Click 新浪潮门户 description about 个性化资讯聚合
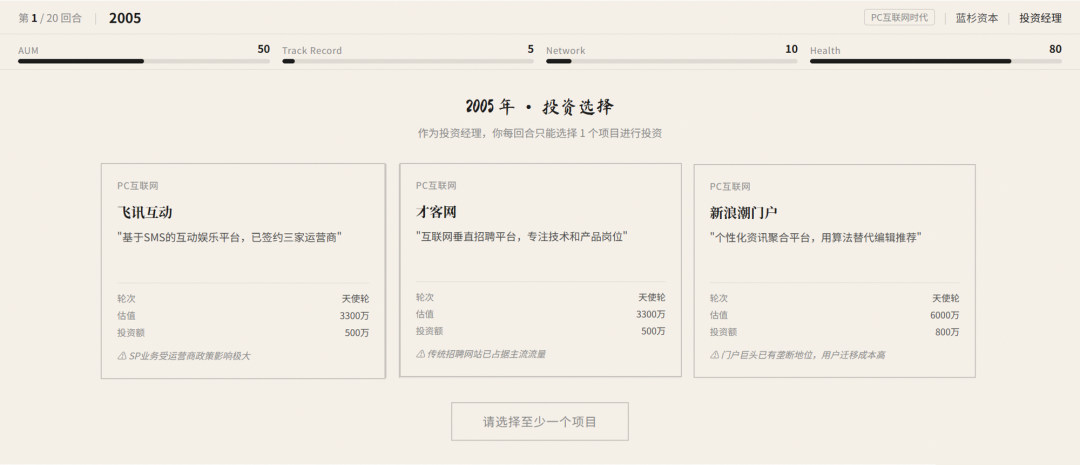Viewport: 1080px width, 465px height. [816, 237]
